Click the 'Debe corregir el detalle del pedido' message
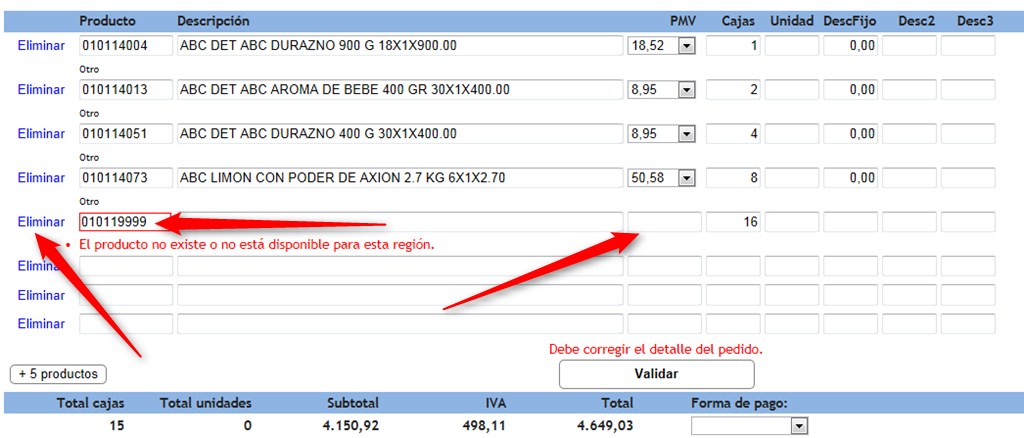 [656, 350]
